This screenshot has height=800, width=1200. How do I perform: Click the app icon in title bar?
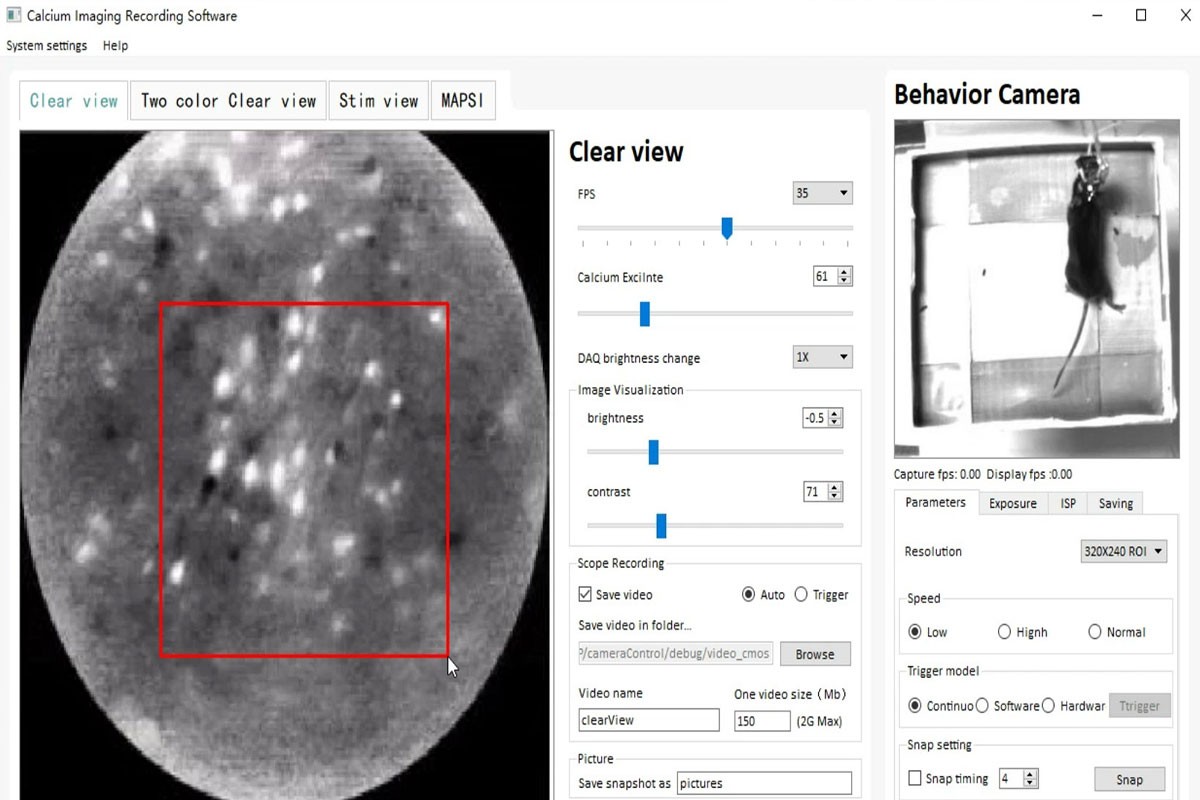pos(13,16)
